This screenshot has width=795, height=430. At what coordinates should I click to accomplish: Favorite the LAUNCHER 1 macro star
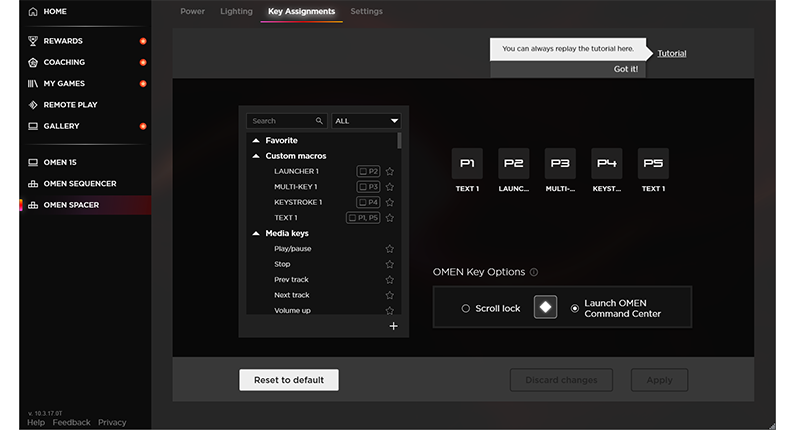[x=389, y=171]
